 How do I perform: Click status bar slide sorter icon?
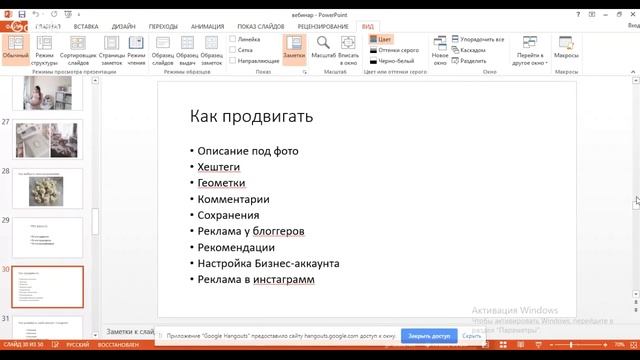point(503,345)
